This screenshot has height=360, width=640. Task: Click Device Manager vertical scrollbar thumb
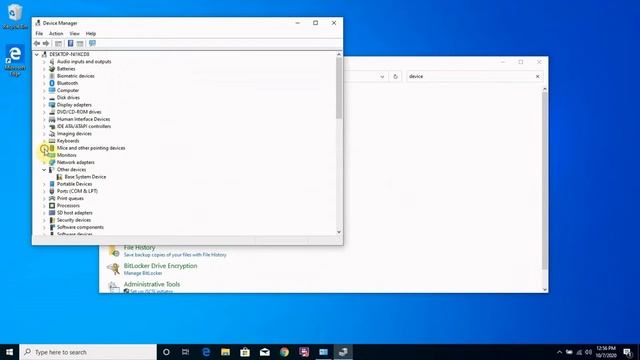339,88
